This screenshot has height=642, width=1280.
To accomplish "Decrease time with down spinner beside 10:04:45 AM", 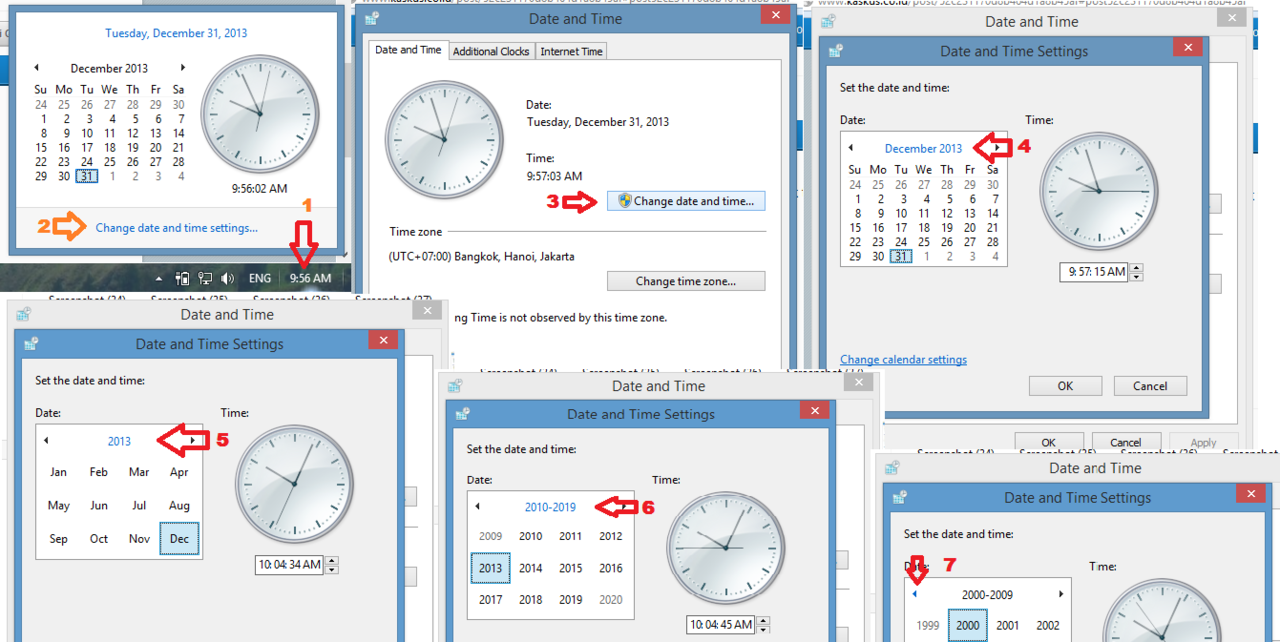I will [x=764, y=630].
